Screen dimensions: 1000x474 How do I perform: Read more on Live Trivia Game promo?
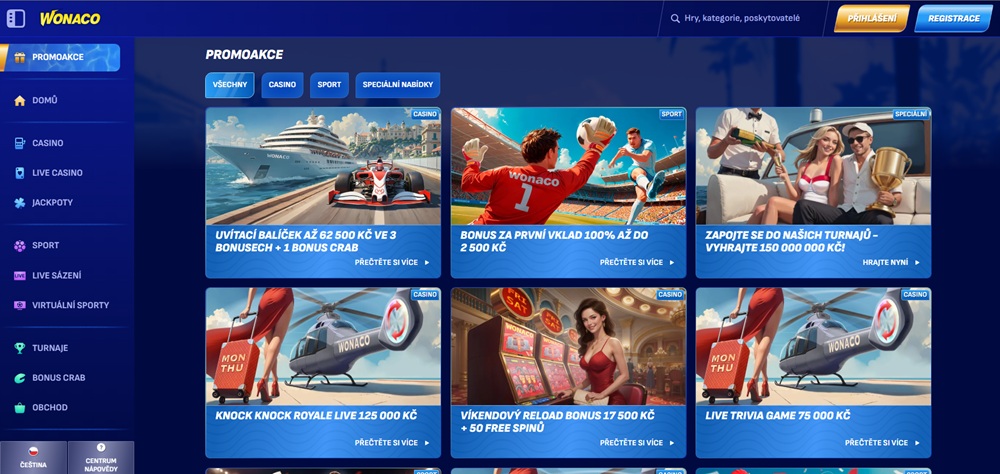pyautogui.click(x=881, y=443)
